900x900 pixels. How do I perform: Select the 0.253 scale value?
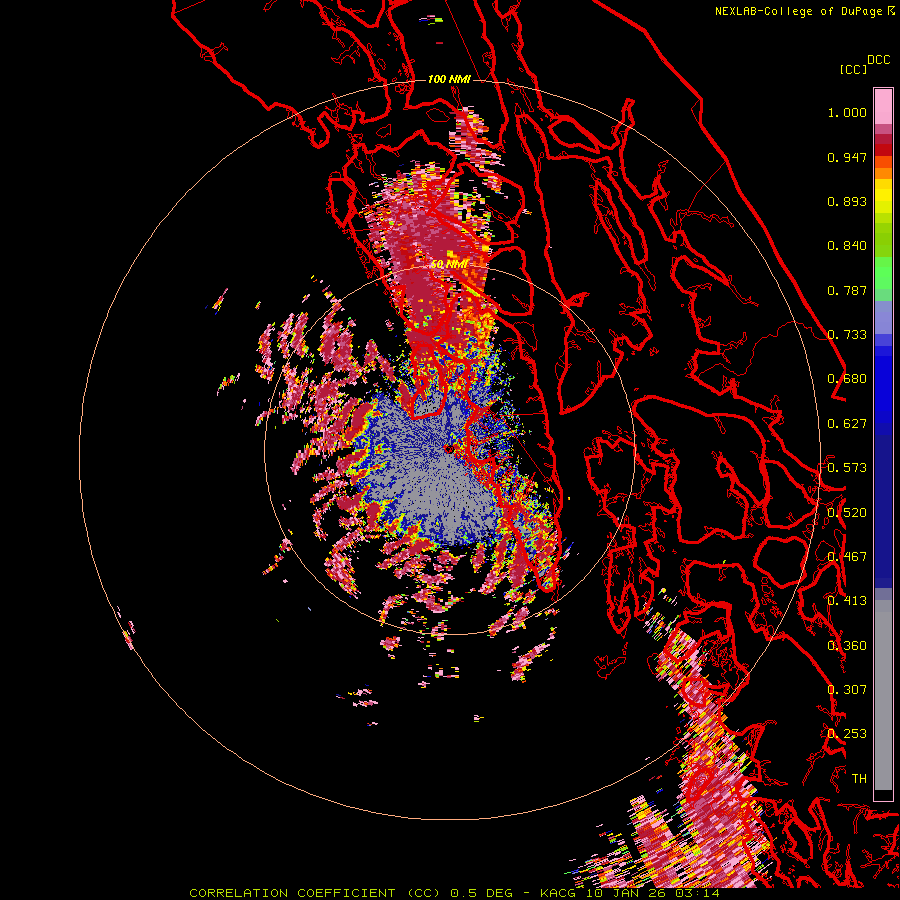pyautogui.click(x=847, y=734)
